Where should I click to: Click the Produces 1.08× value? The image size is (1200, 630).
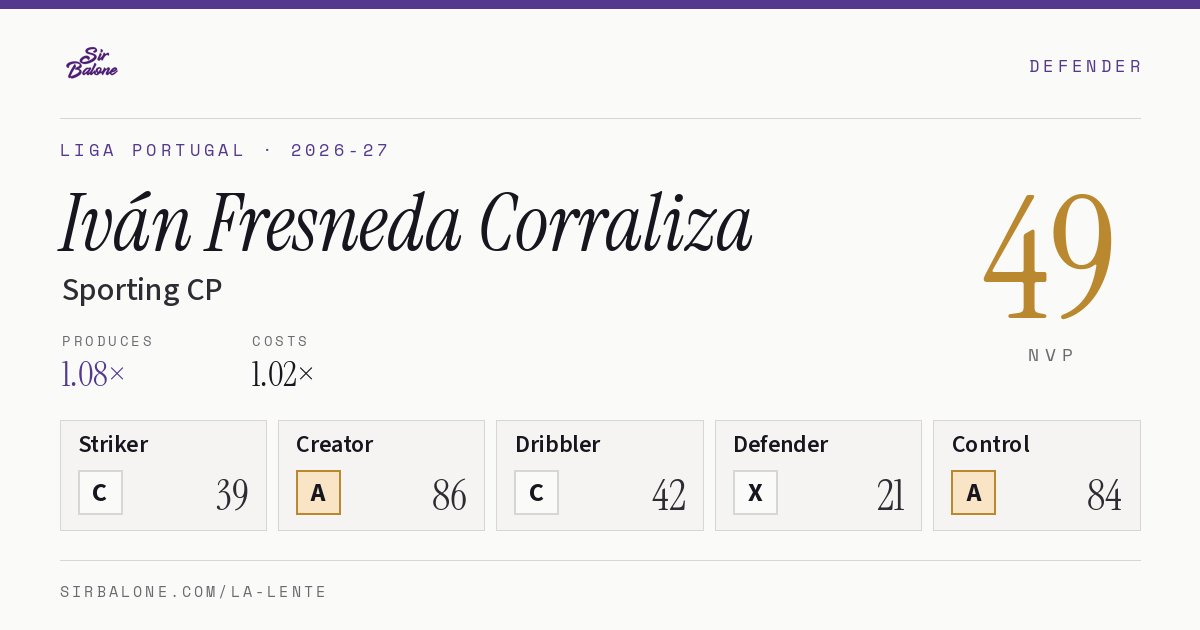point(93,374)
